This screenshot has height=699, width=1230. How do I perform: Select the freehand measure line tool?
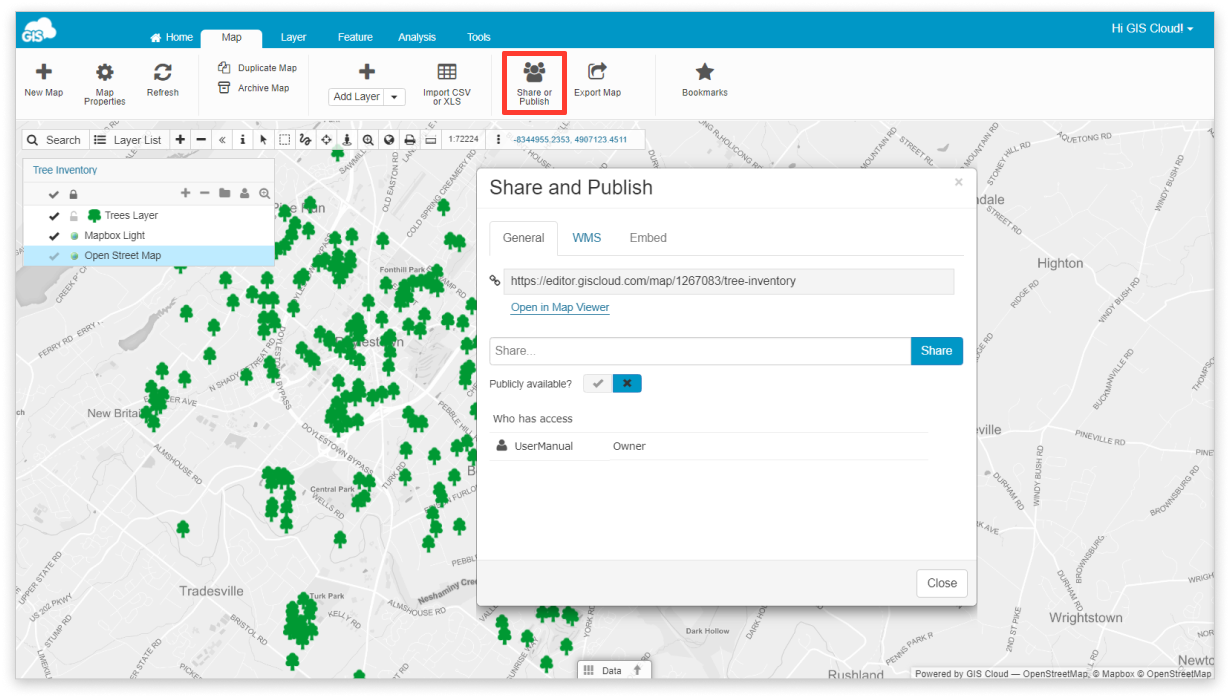coord(305,140)
